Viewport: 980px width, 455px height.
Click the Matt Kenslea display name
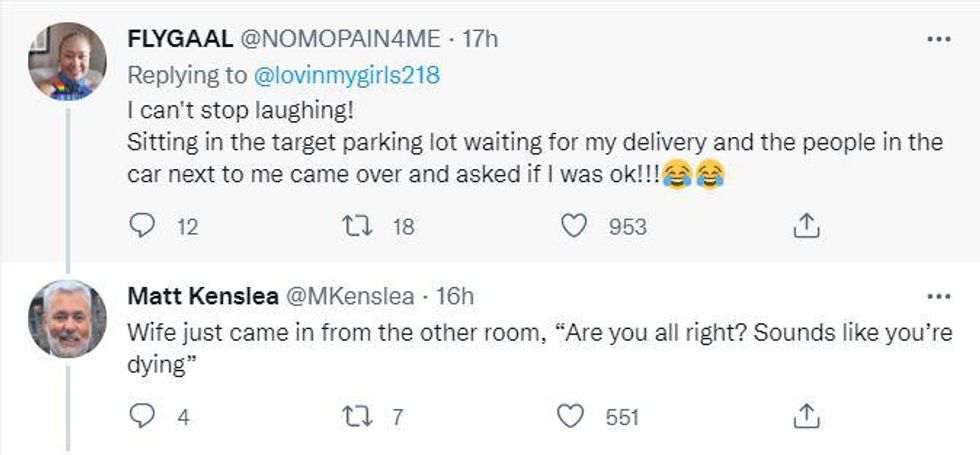tap(203, 296)
